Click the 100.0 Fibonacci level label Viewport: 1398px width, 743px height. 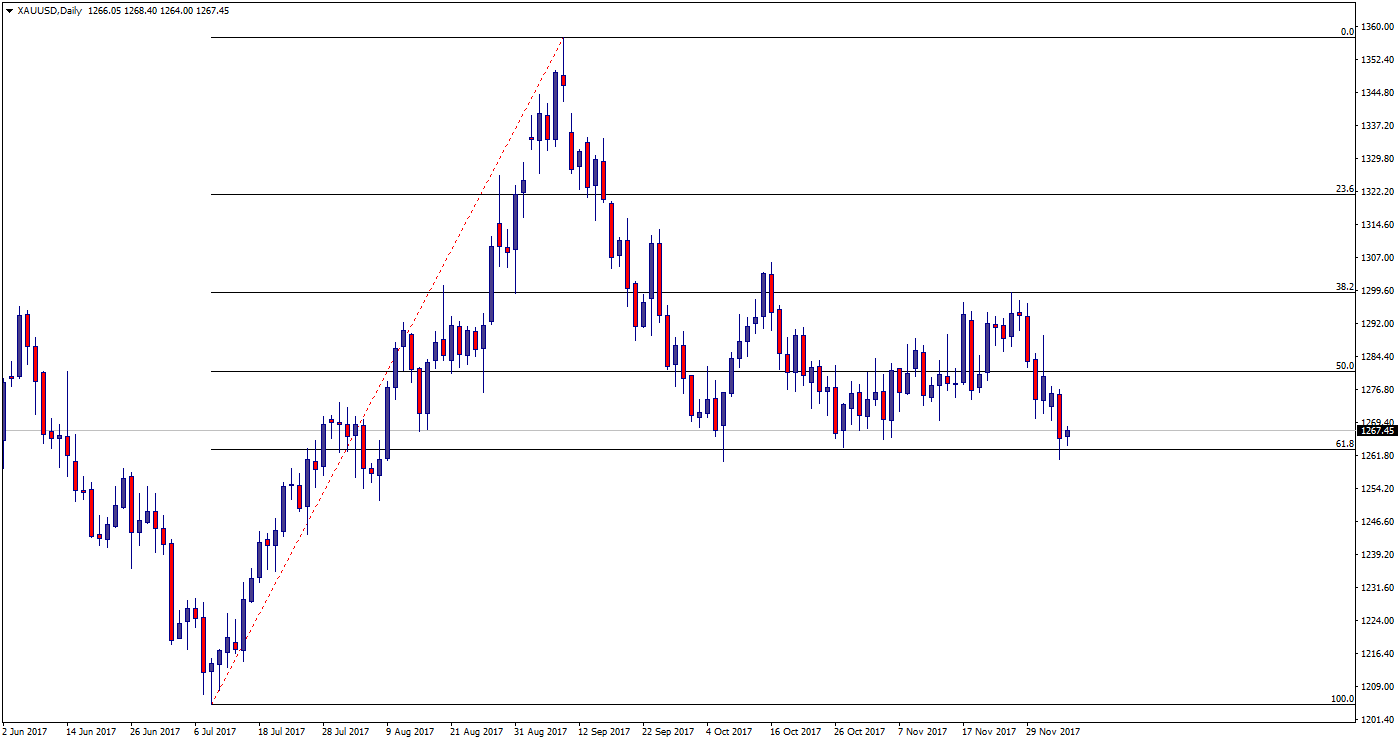tap(1342, 698)
